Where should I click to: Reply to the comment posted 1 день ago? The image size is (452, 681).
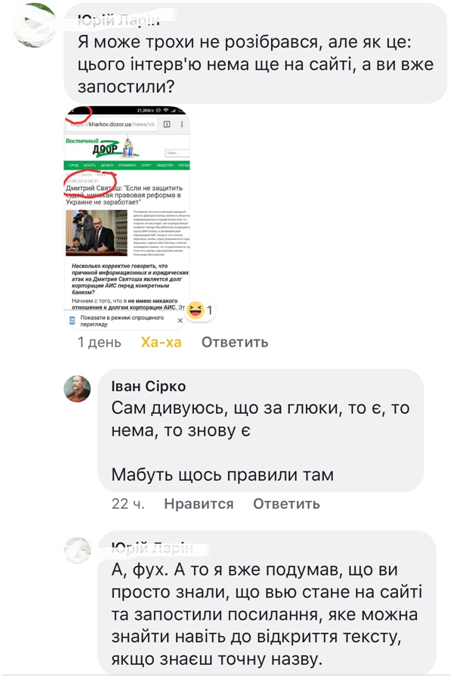(234, 342)
